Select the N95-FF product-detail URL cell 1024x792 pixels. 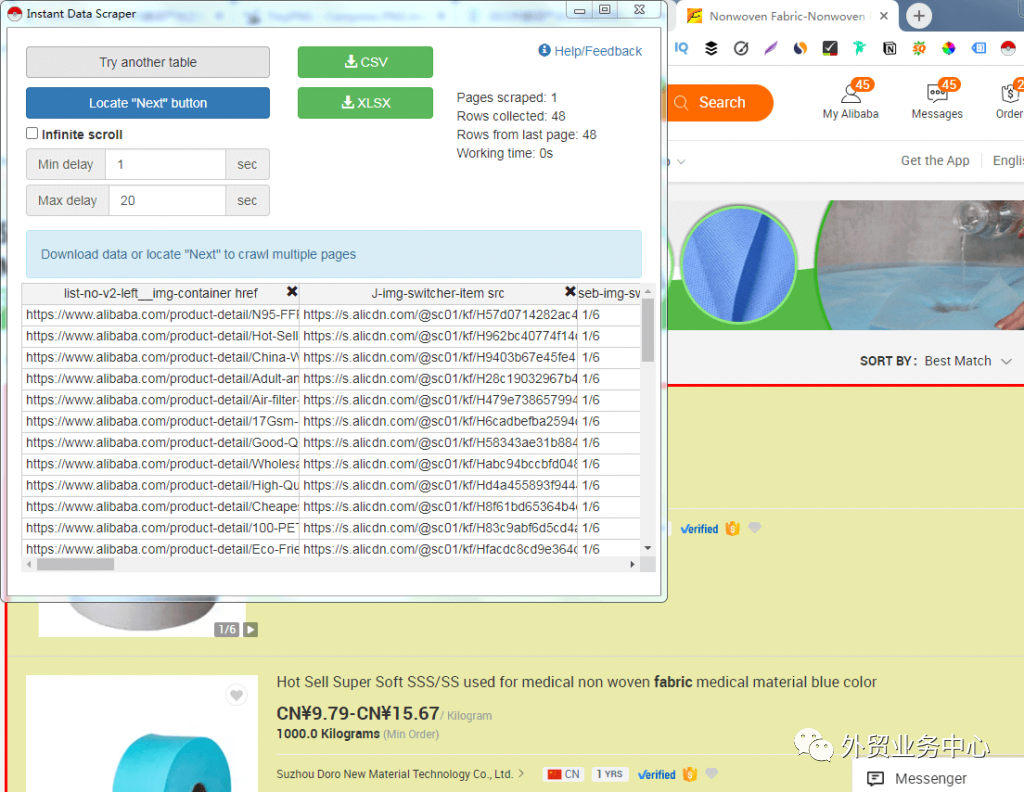tap(161, 315)
